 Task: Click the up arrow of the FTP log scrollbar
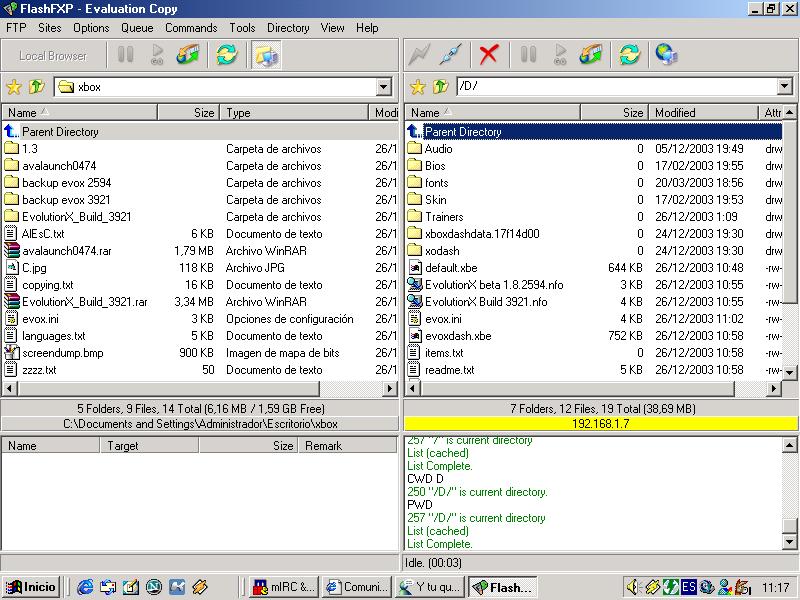789,445
